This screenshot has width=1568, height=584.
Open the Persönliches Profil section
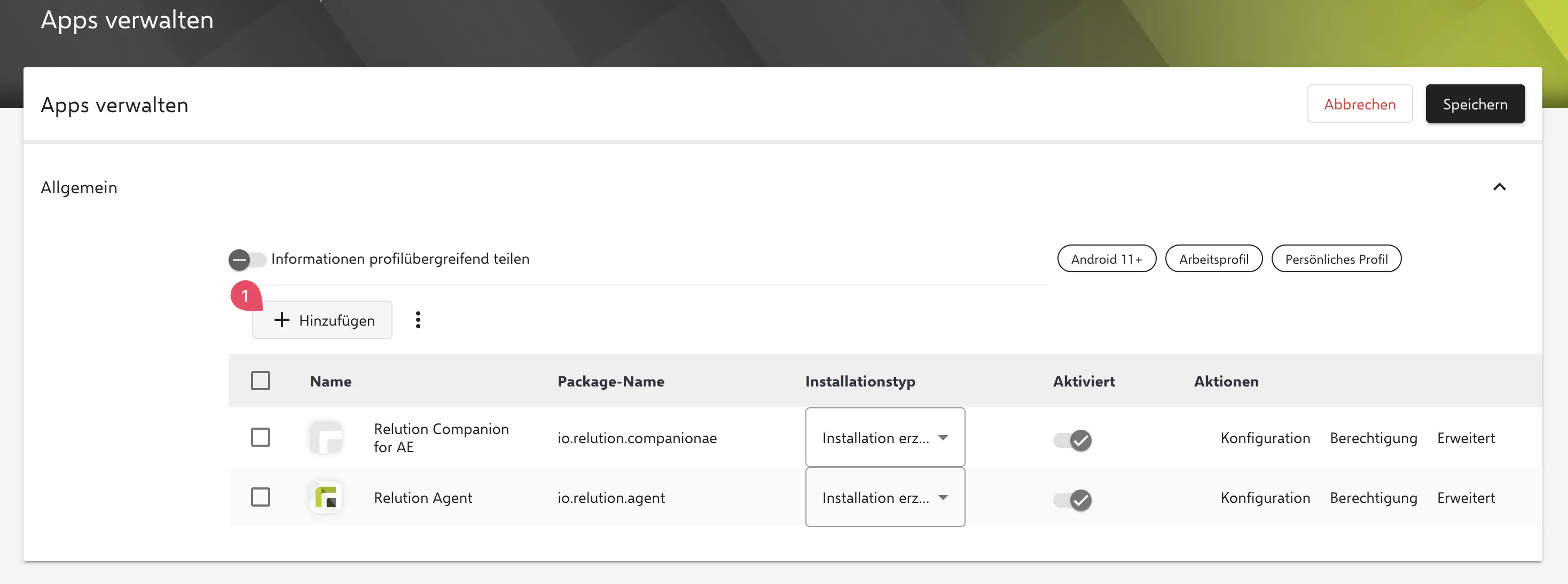[x=1337, y=258]
